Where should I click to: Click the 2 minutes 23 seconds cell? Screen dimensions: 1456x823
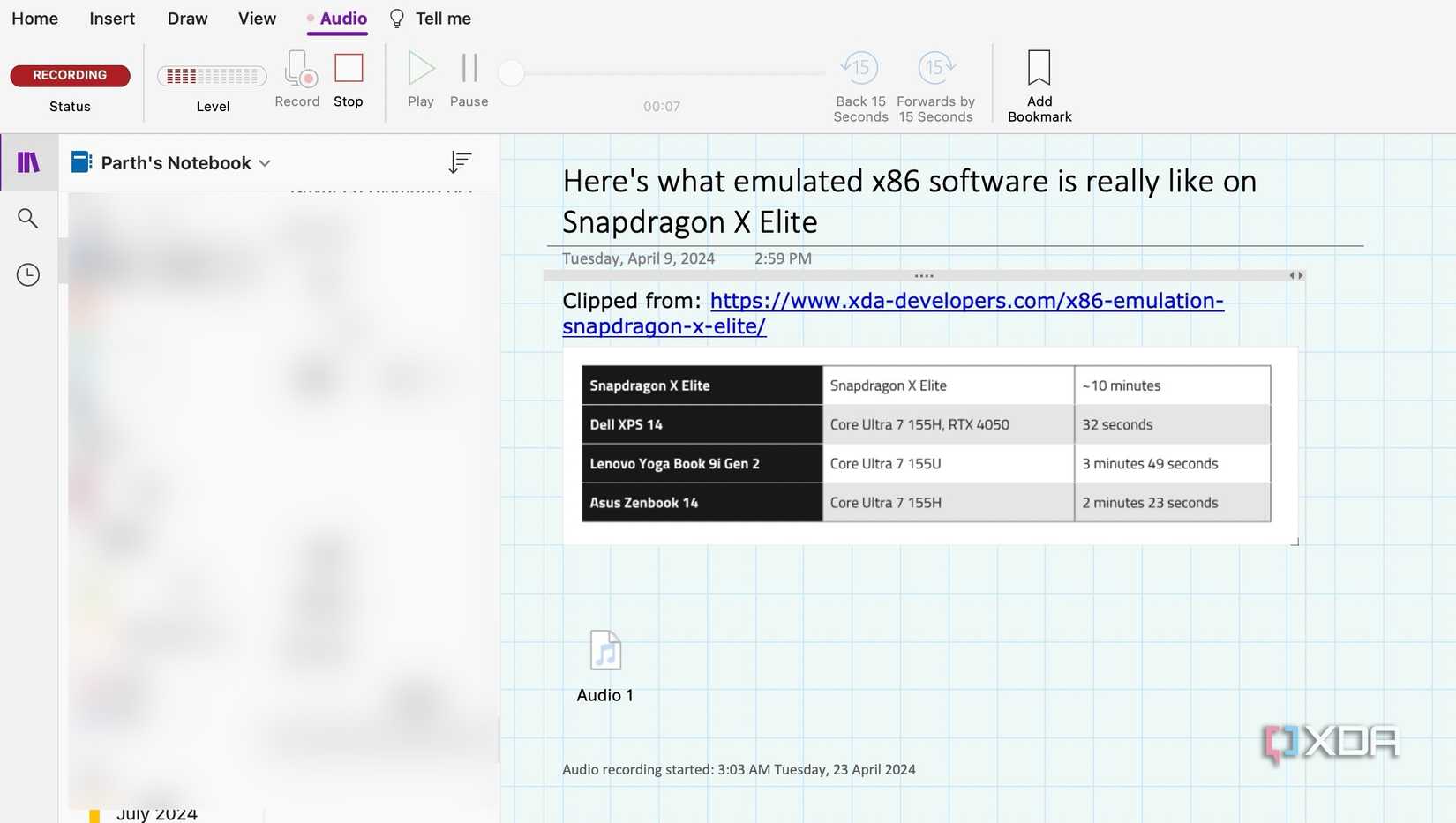pos(1172,502)
